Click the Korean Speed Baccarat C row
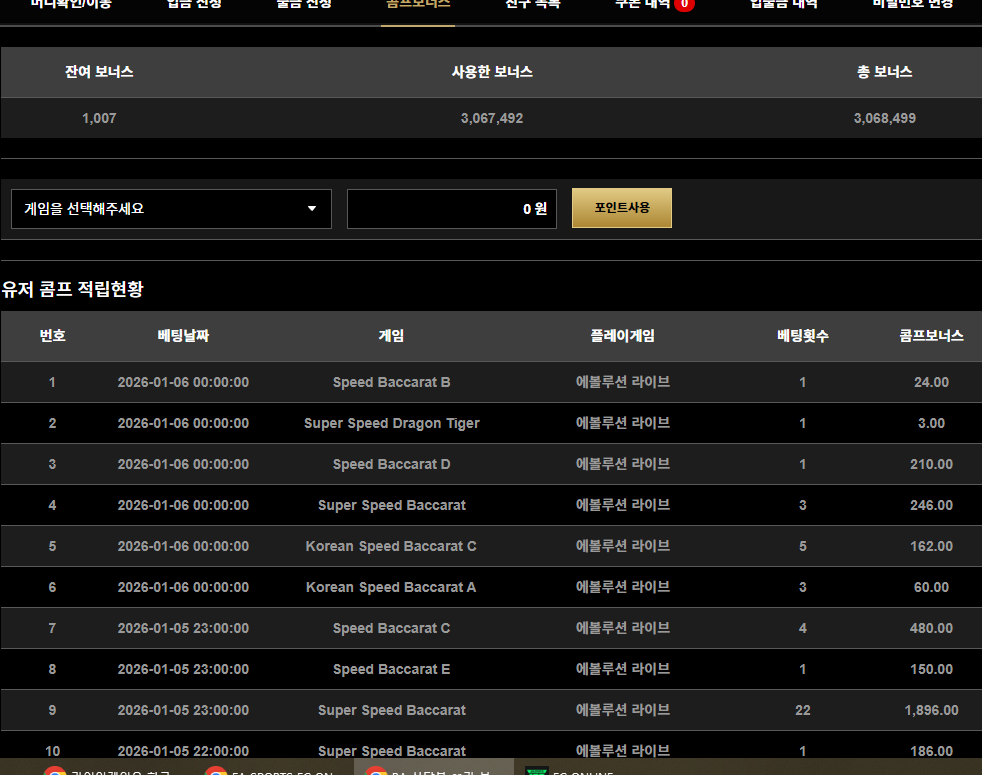Viewport: 982px width, 775px height. pyautogui.click(x=391, y=546)
